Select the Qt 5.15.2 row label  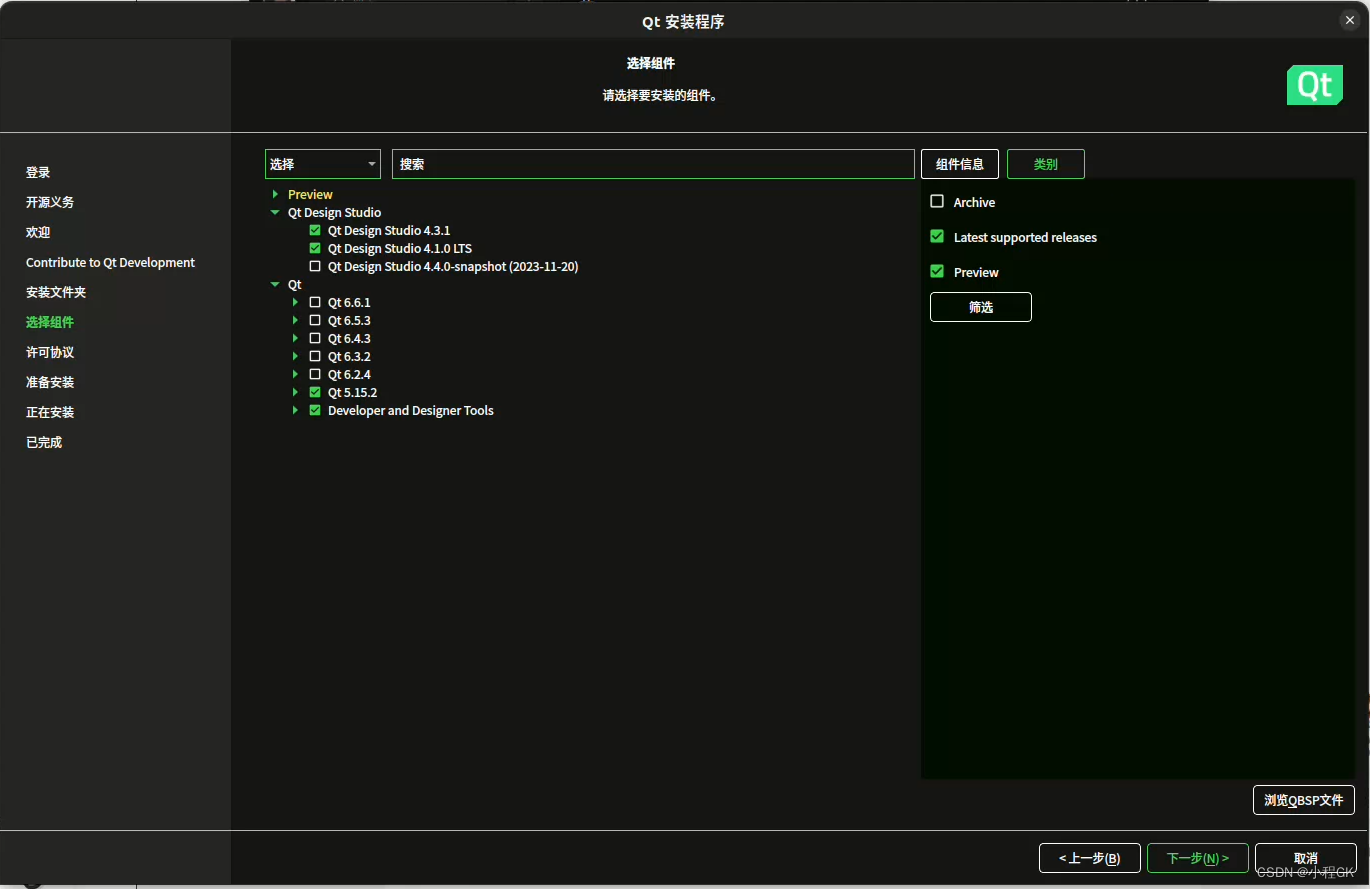click(x=352, y=392)
